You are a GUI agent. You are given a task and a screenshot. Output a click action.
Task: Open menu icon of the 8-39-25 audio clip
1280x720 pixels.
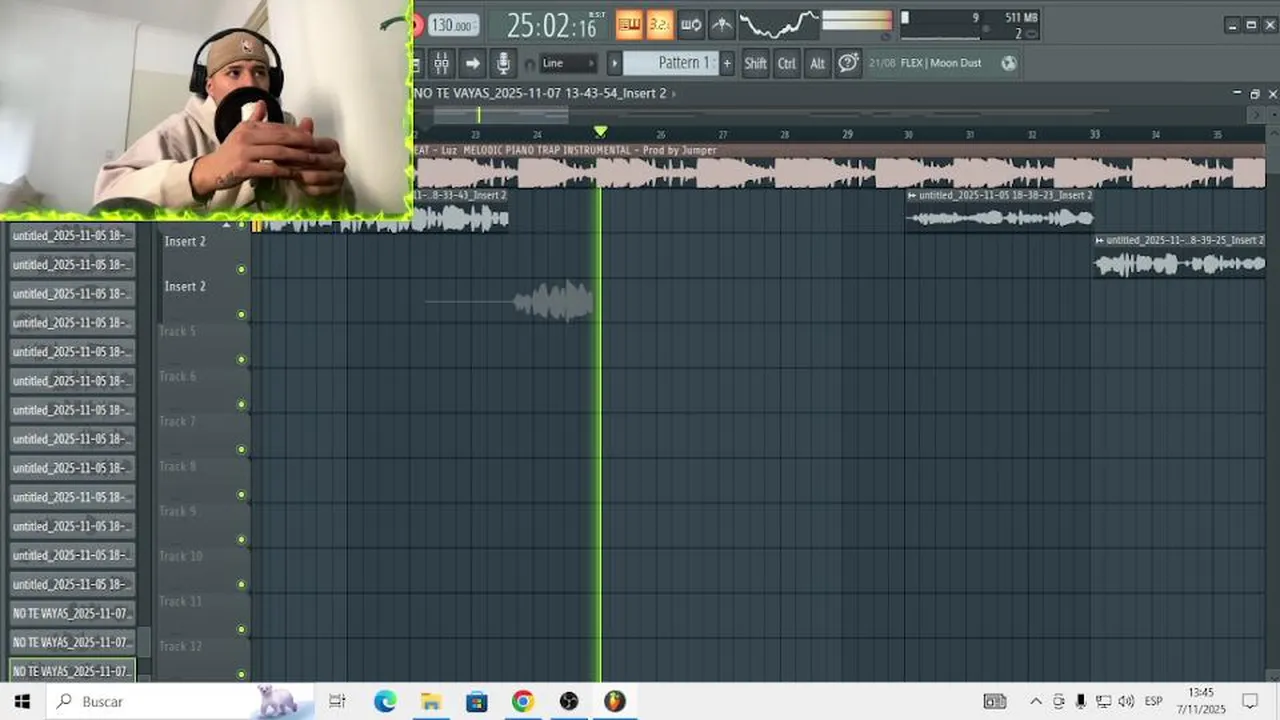point(1099,241)
